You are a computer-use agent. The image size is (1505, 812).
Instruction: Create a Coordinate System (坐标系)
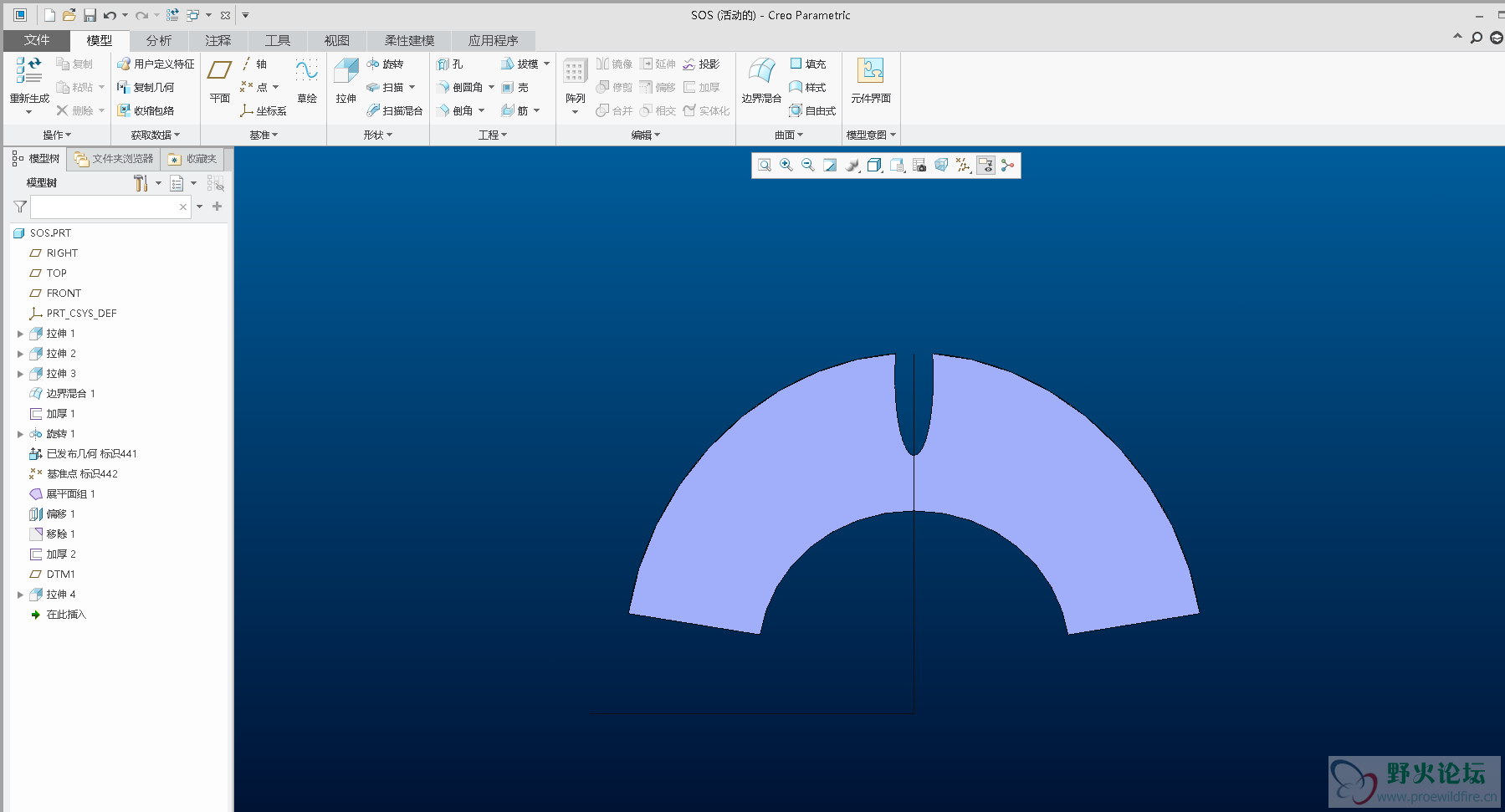263,110
